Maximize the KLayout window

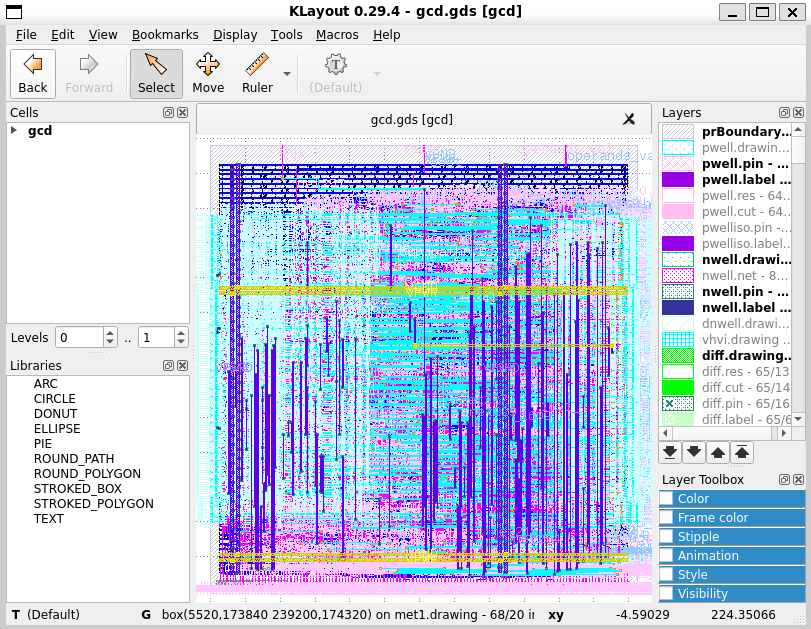[x=762, y=11]
